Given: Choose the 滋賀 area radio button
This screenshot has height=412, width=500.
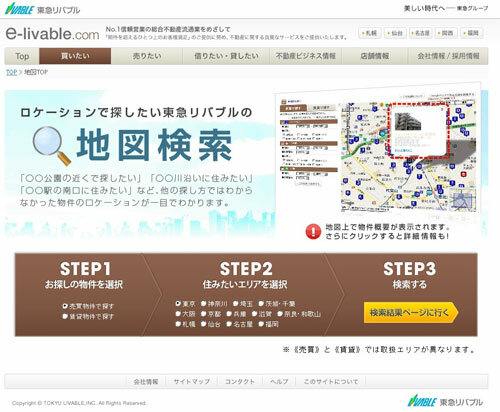Looking at the screenshot, I should [254, 314].
